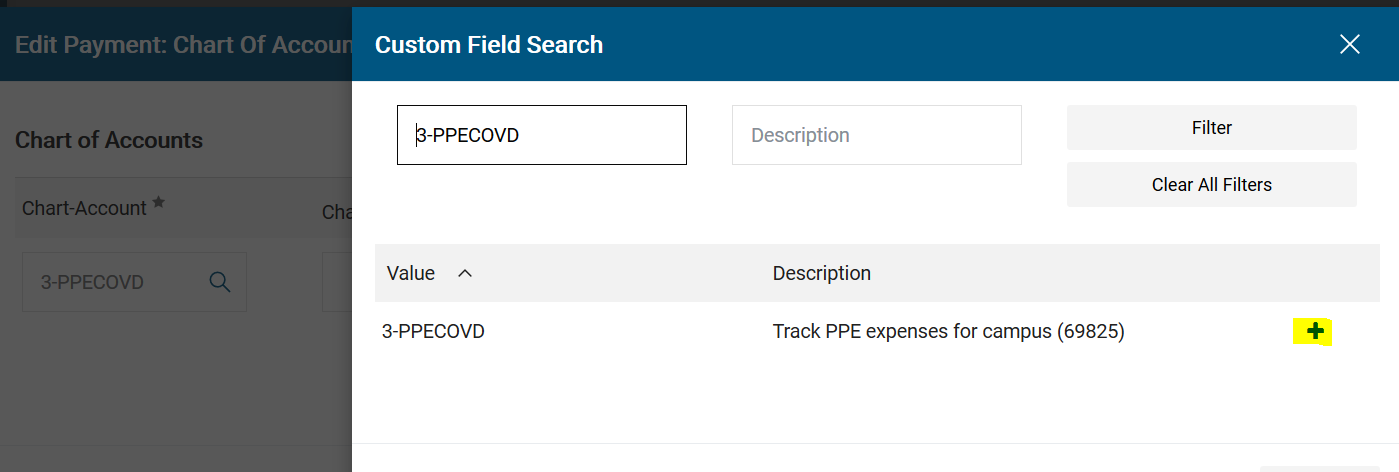Click the Chart-Account field label
The height and width of the screenshot is (472, 1399).
(84, 208)
